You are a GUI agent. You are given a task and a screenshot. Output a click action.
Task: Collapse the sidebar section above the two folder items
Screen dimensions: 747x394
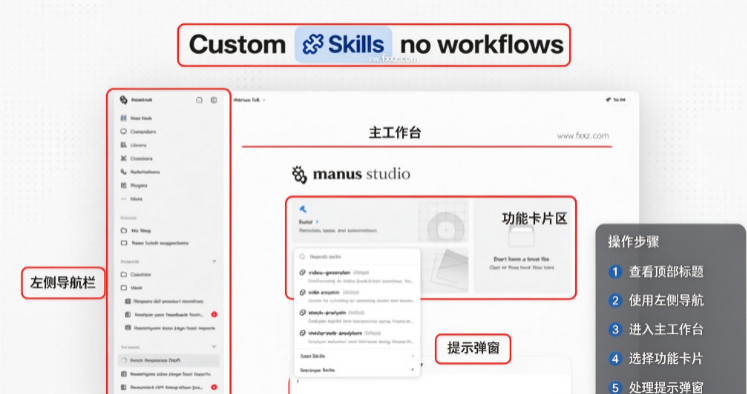pos(214,261)
